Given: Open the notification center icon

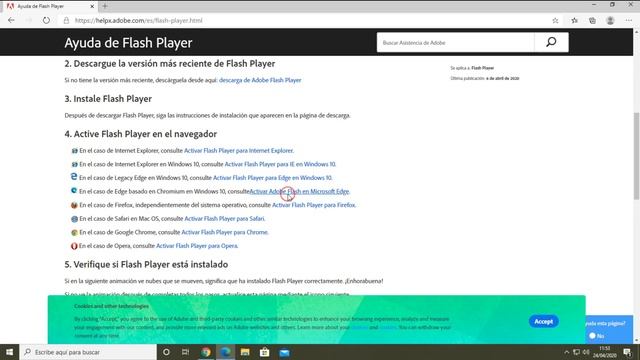Looking at the screenshot, I should point(627,352).
